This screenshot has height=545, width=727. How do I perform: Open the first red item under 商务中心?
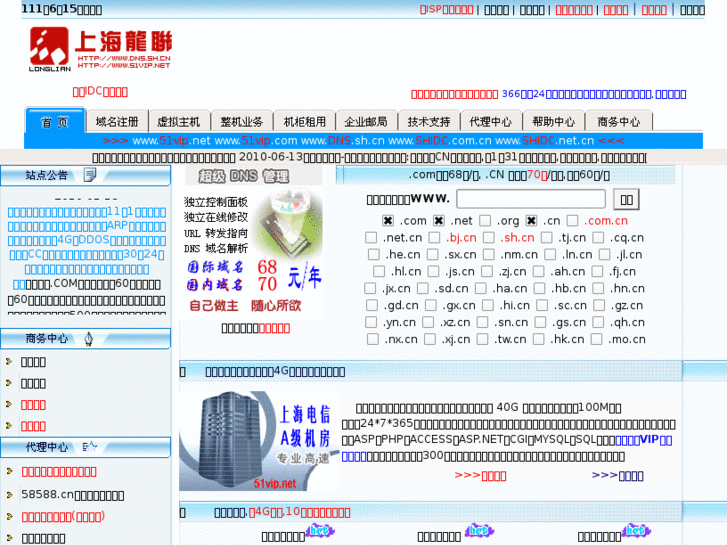[x=33, y=405]
